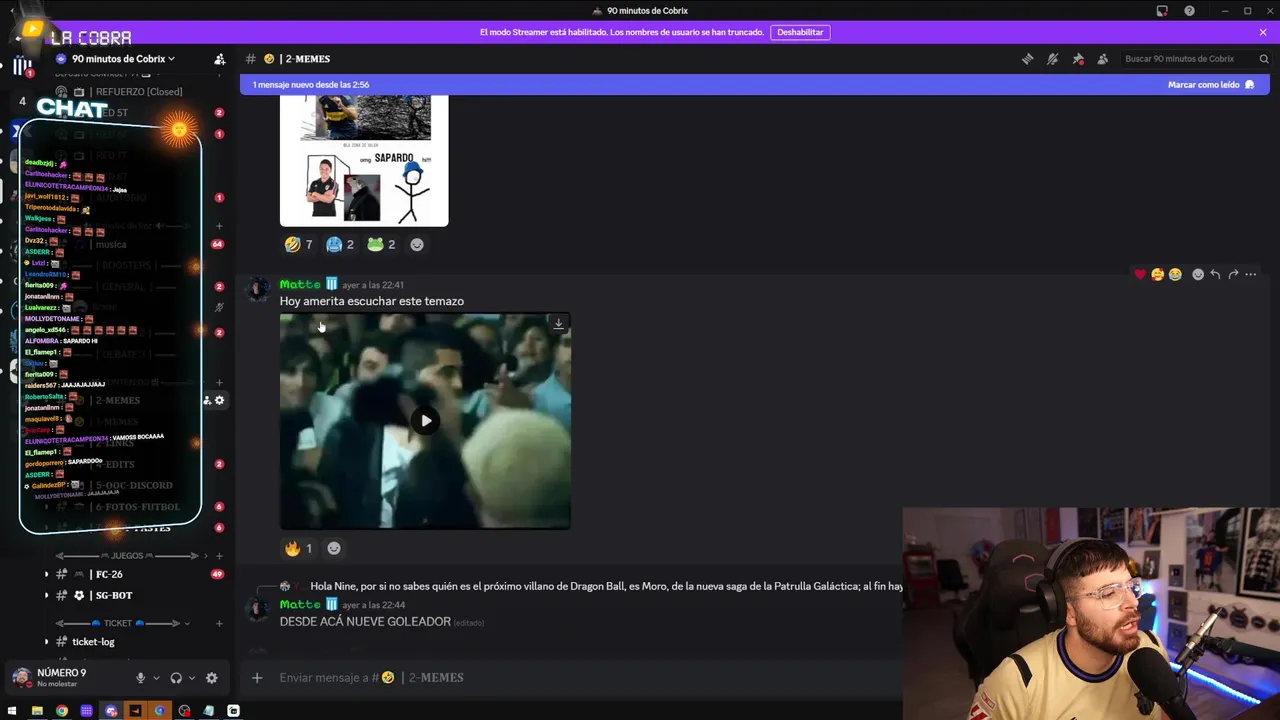Forward Matte's message
Viewport: 1280px width, 720px height.
[x=1233, y=274]
